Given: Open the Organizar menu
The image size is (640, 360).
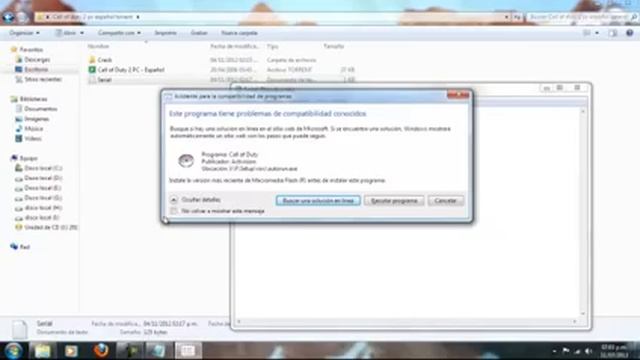Looking at the screenshot, I should point(24,33).
